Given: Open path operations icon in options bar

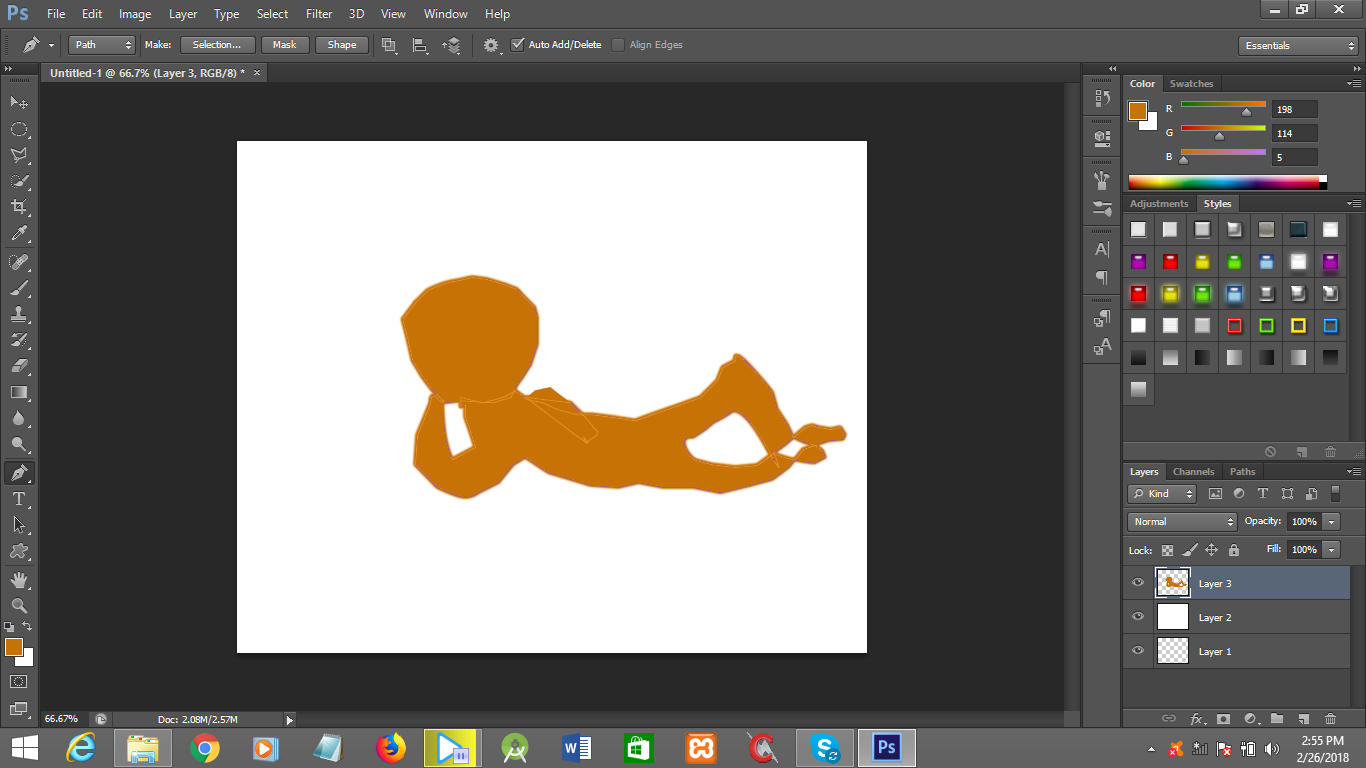Looking at the screenshot, I should point(389,45).
